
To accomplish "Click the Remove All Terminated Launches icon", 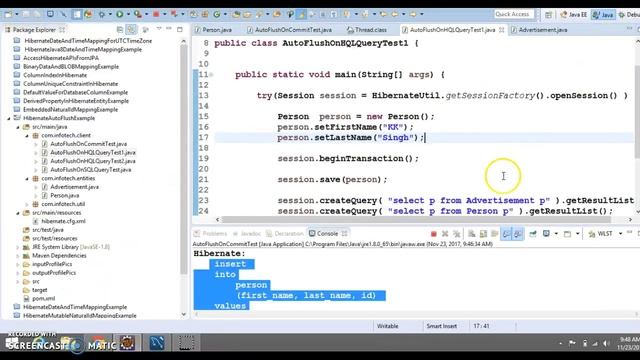I will tap(457, 234).
